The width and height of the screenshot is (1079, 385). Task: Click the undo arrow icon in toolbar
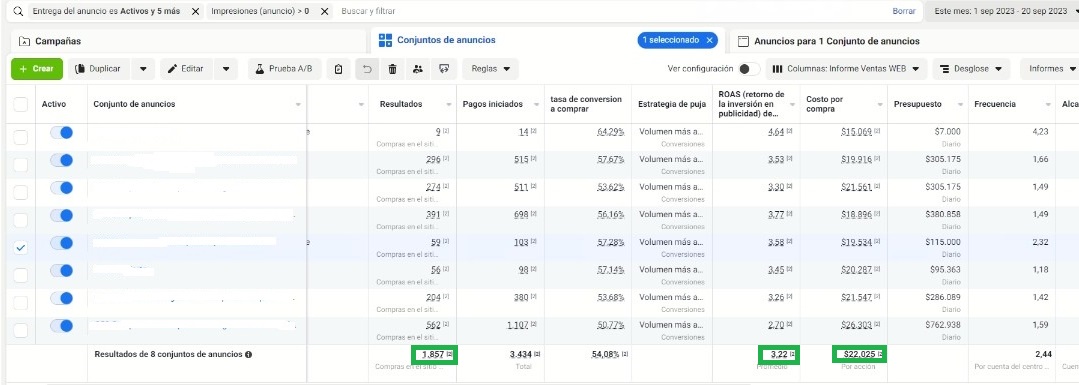(367, 69)
